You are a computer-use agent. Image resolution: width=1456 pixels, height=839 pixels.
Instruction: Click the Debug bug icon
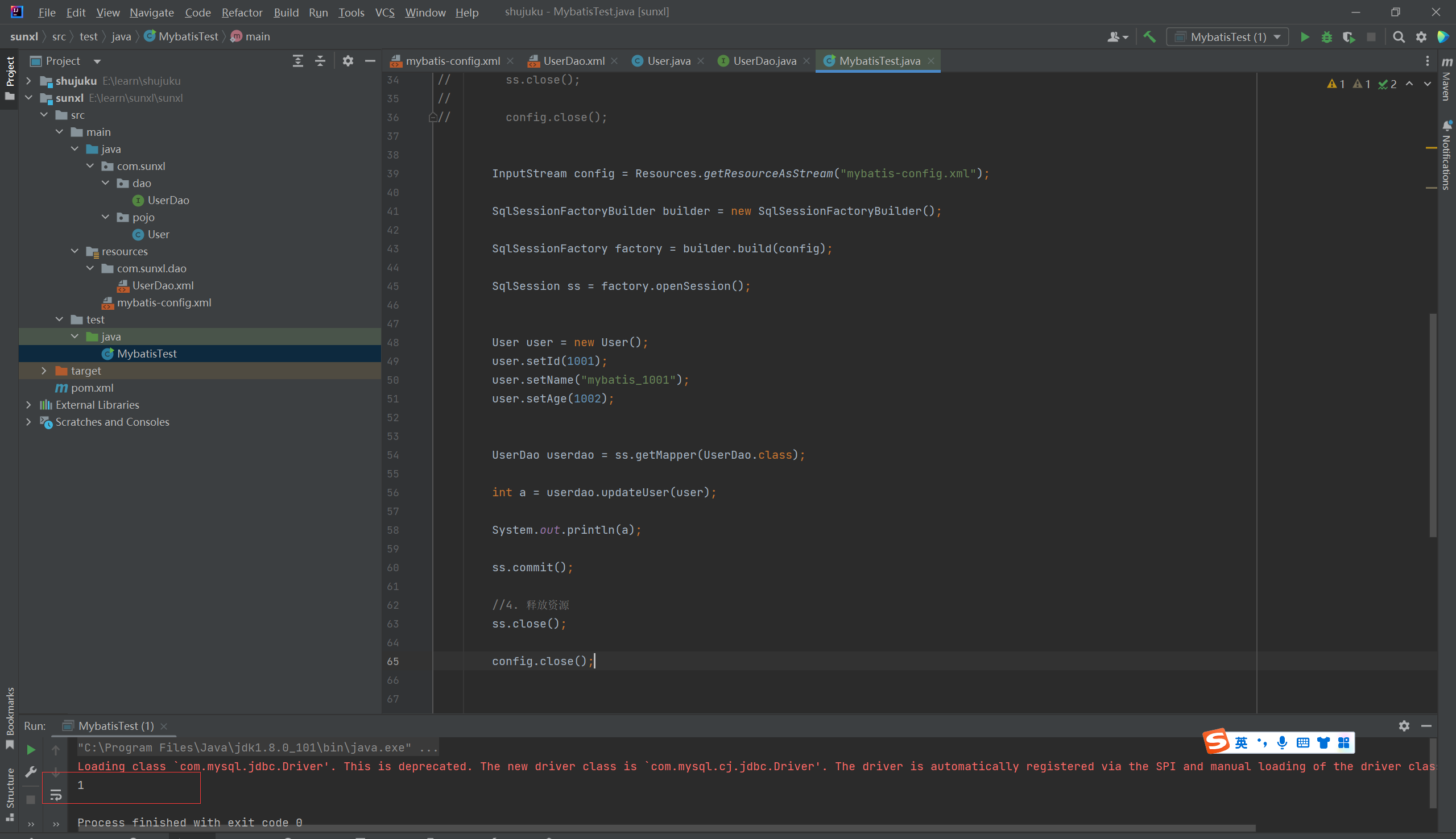[x=1326, y=37]
